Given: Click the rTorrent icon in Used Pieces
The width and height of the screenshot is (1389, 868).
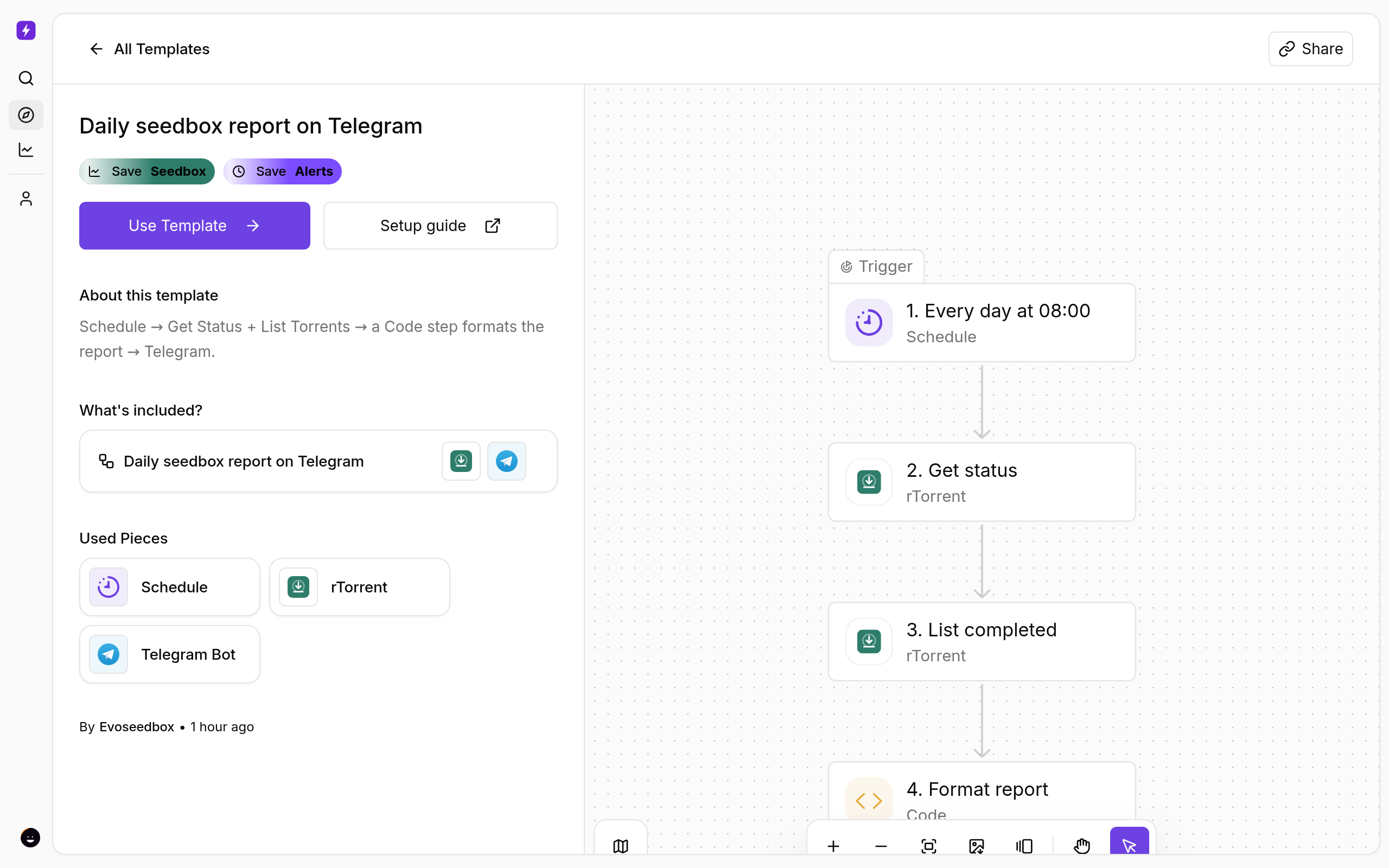Looking at the screenshot, I should coord(298,586).
